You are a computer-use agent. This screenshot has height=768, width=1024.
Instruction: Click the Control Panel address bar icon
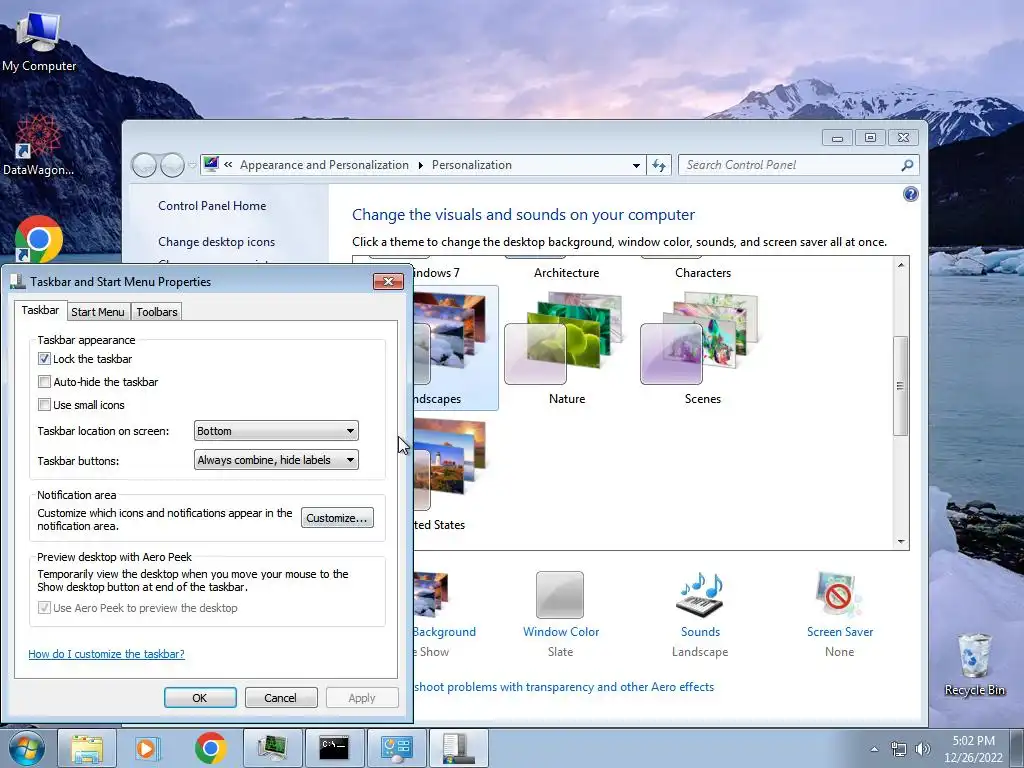coord(211,165)
